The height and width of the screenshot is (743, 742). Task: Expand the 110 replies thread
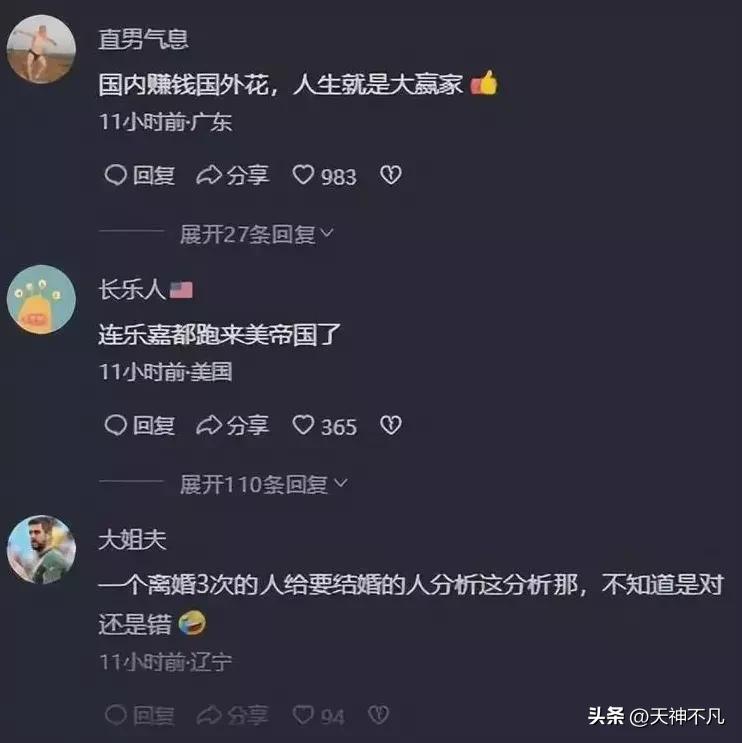[x=263, y=484]
